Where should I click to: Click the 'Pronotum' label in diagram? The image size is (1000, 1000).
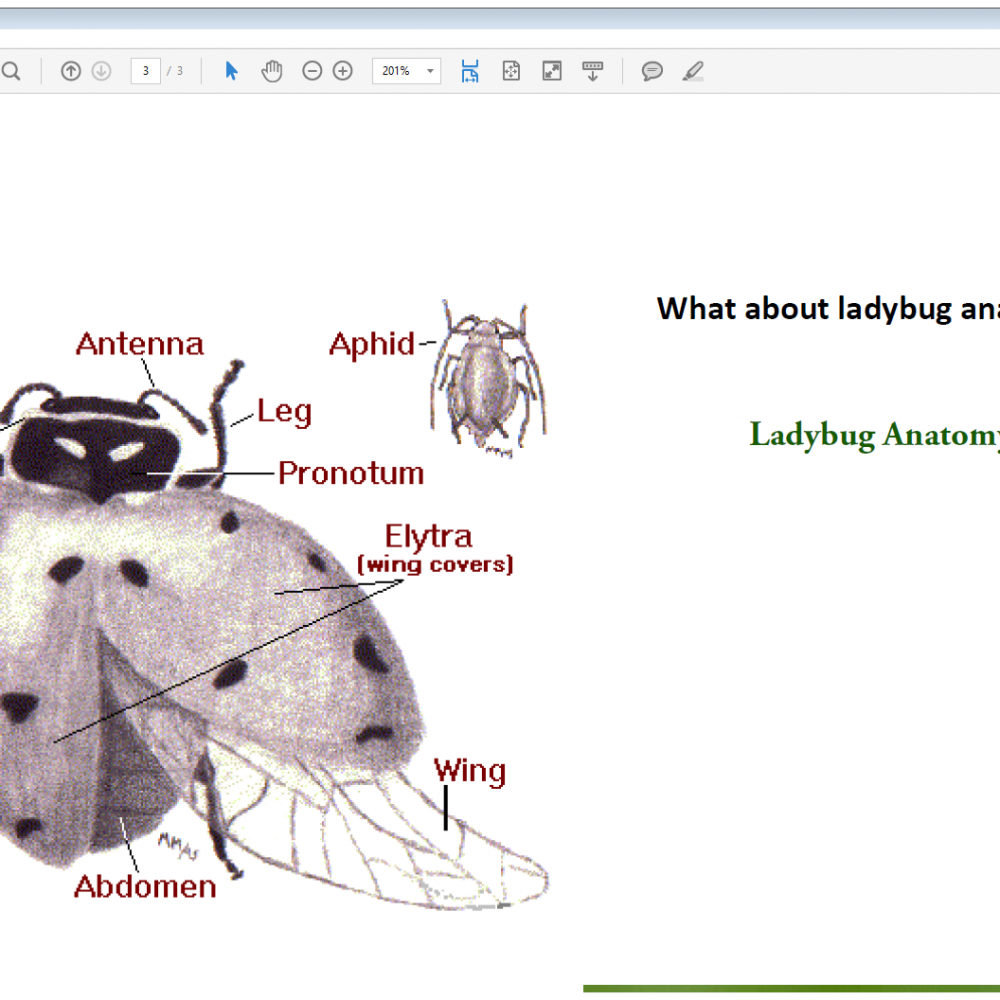[x=351, y=473]
